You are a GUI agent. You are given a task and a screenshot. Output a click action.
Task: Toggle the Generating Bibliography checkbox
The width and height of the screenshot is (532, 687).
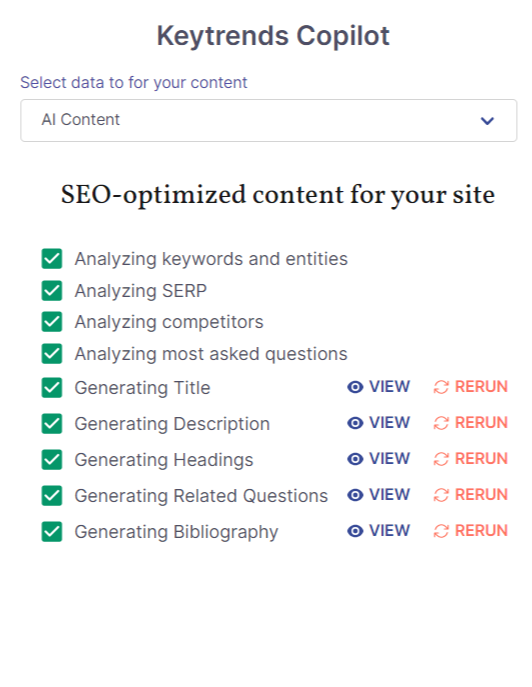(x=52, y=531)
